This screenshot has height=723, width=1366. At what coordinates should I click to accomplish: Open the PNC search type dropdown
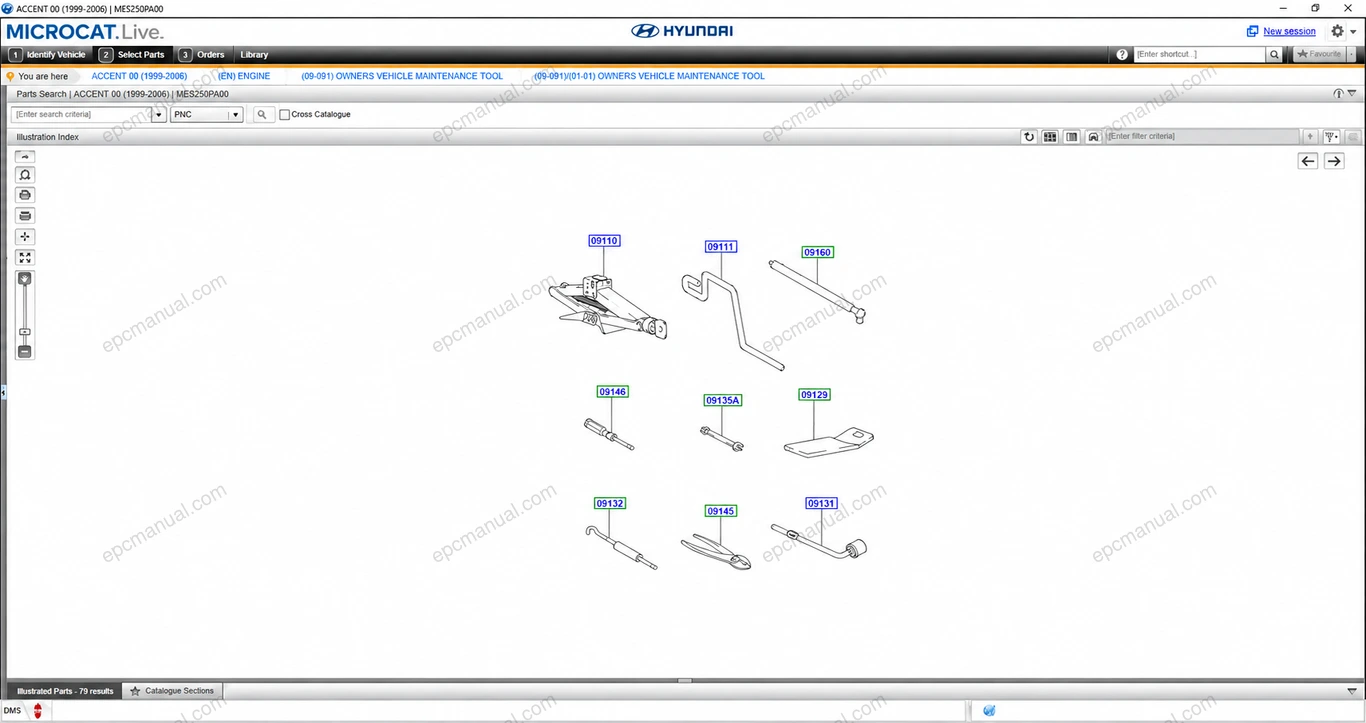(x=236, y=115)
